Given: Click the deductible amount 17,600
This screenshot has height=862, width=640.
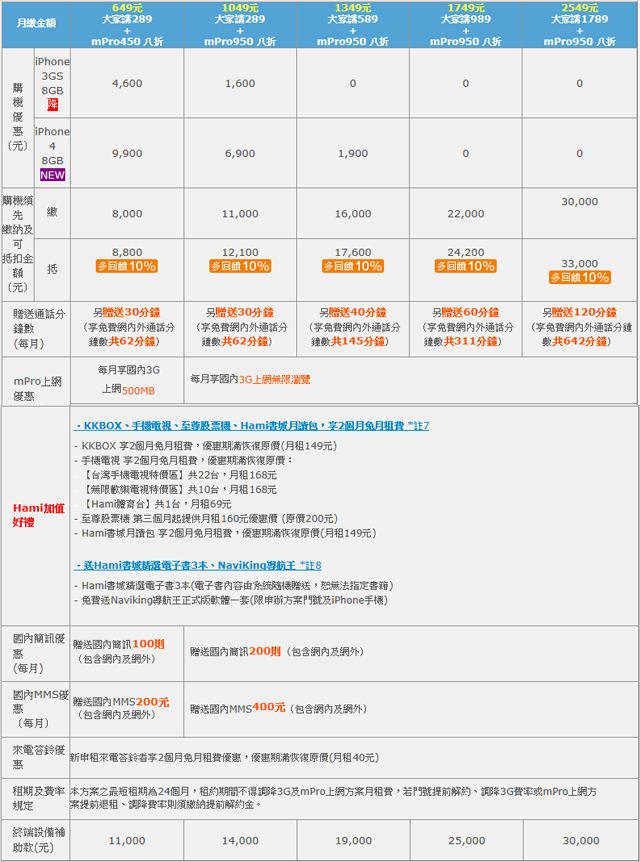Looking at the screenshot, I should (x=352, y=252).
